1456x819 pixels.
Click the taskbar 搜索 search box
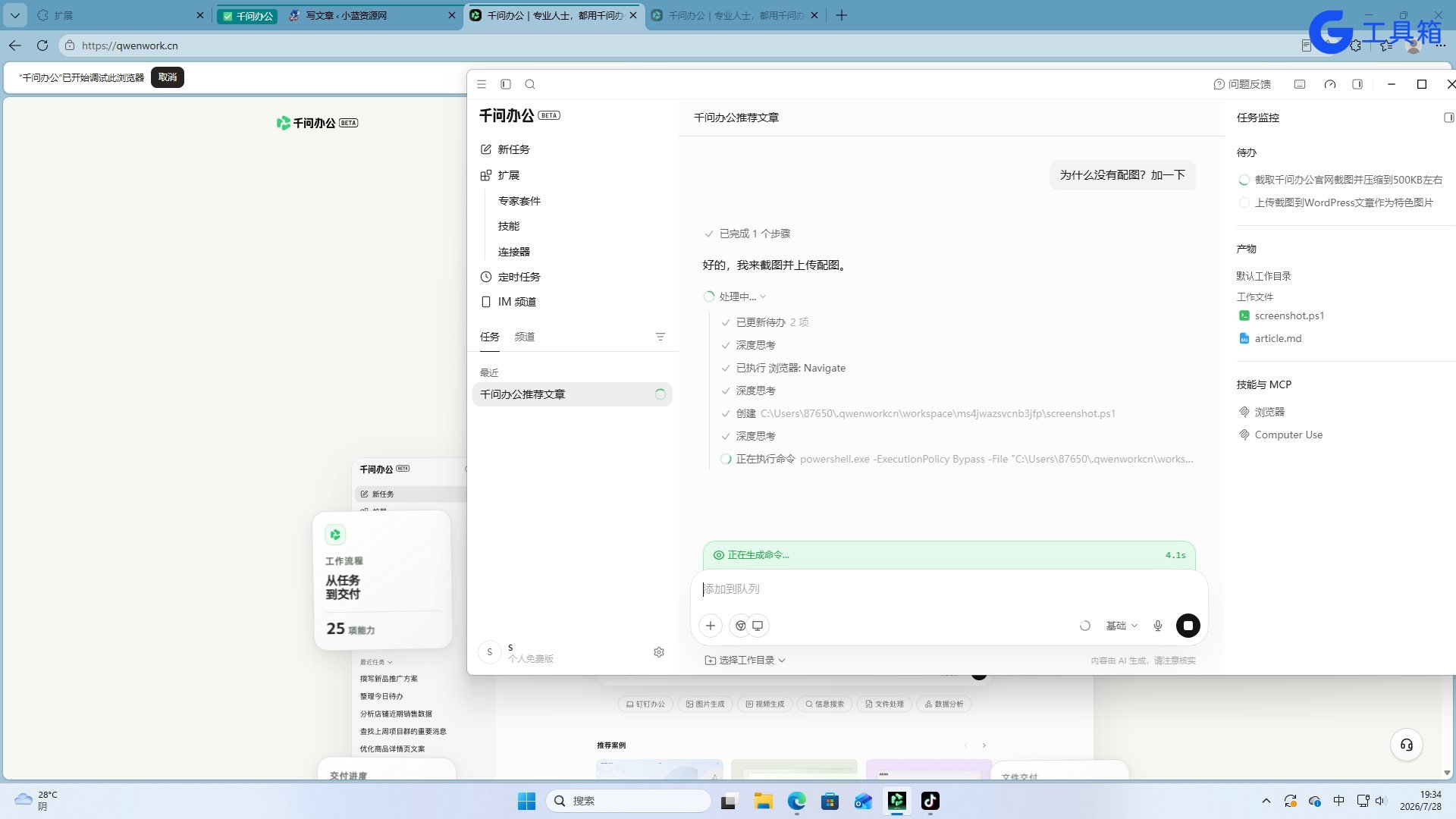click(628, 801)
